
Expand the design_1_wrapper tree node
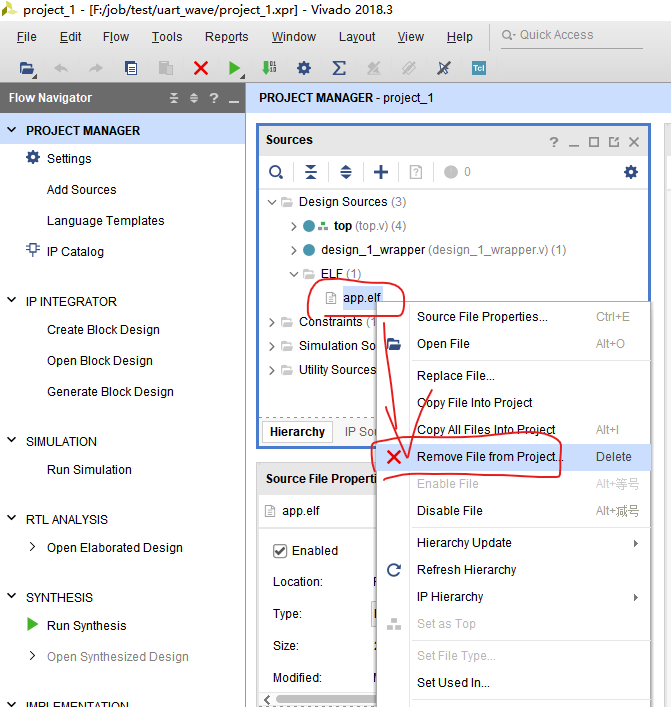[x=294, y=250]
